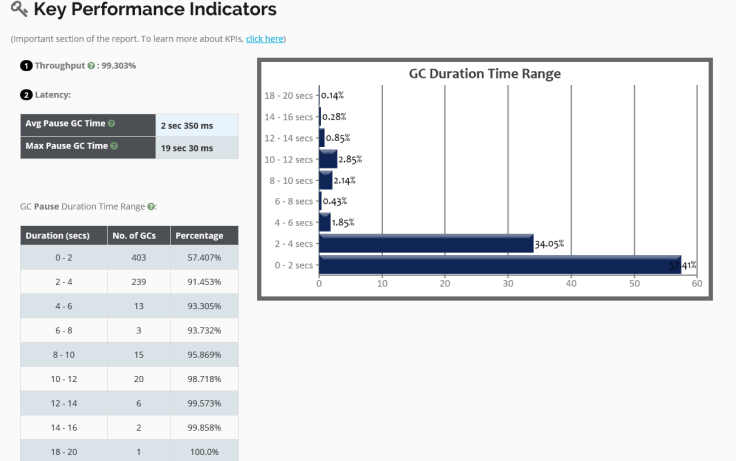Open the 'click here' KPI link
Screen dimensions: 736x461
(x=265, y=38)
